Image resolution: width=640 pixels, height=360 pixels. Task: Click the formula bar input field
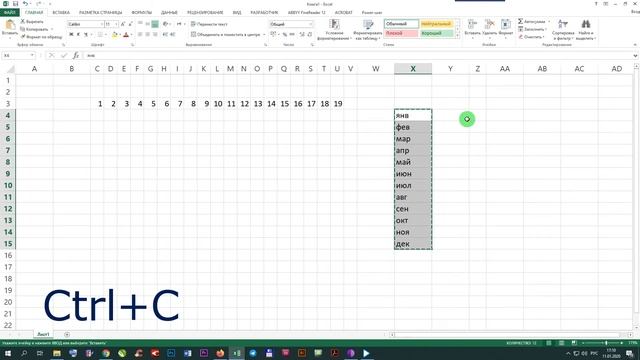[357, 55]
